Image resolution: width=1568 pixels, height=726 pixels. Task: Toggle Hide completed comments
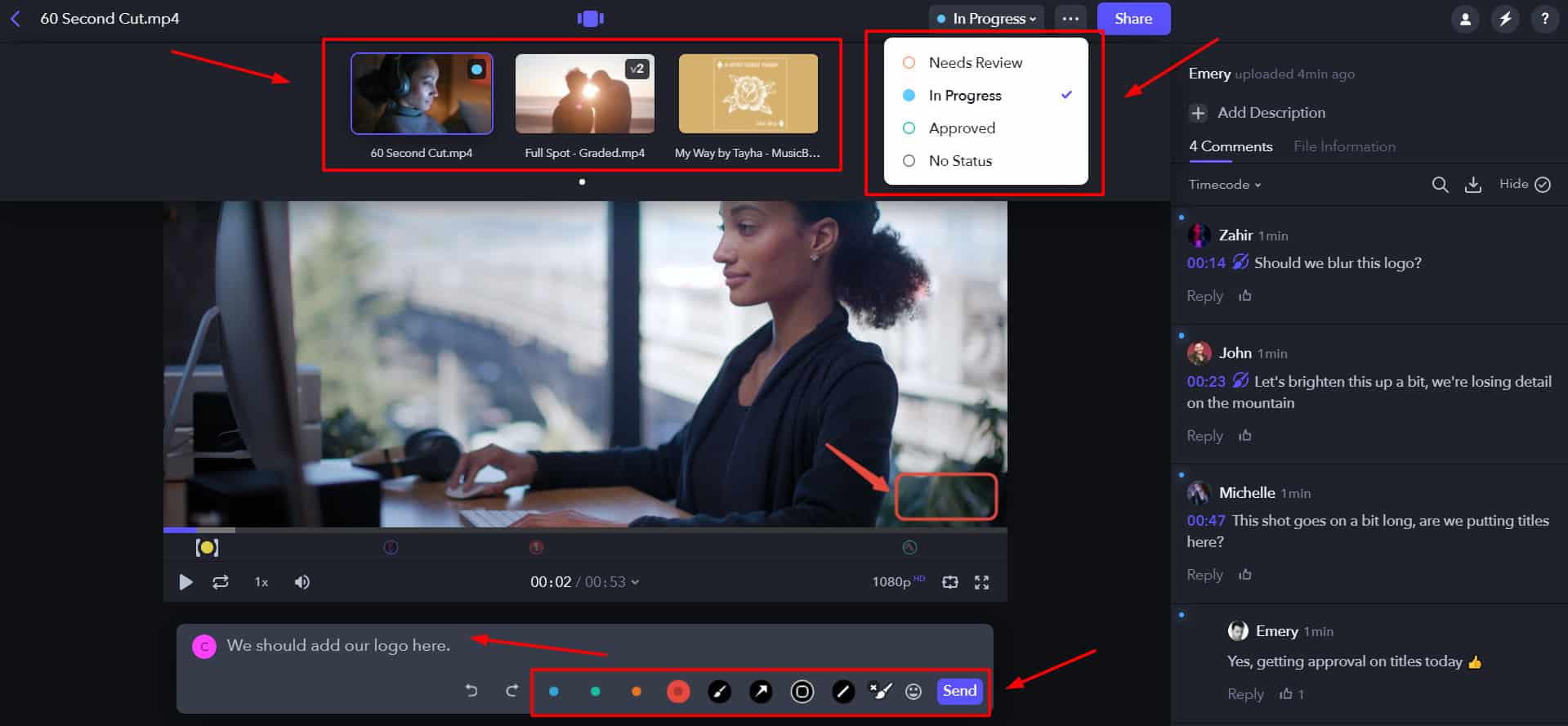[x=1525, y=185]
